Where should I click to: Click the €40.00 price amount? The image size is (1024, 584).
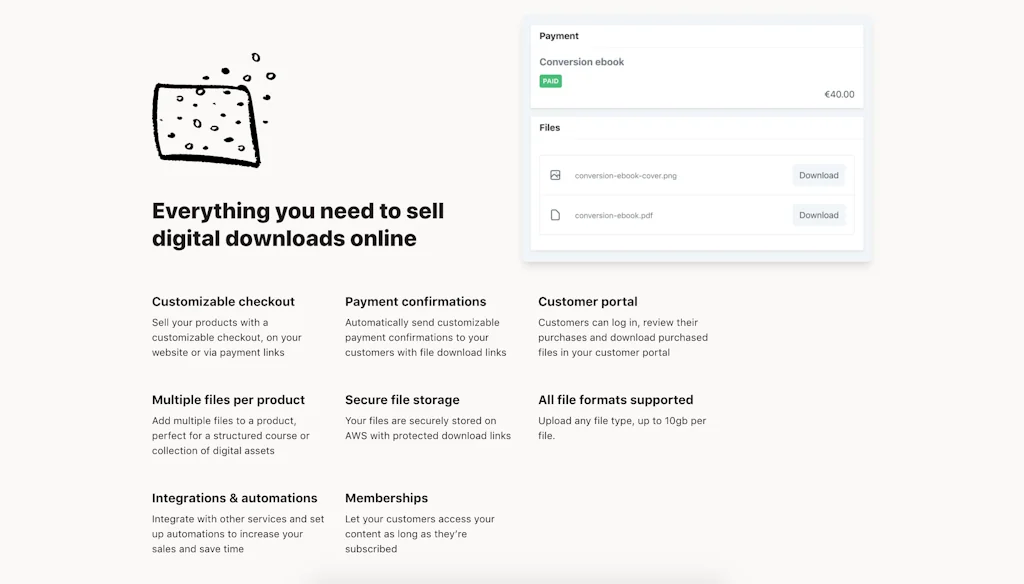840,94
